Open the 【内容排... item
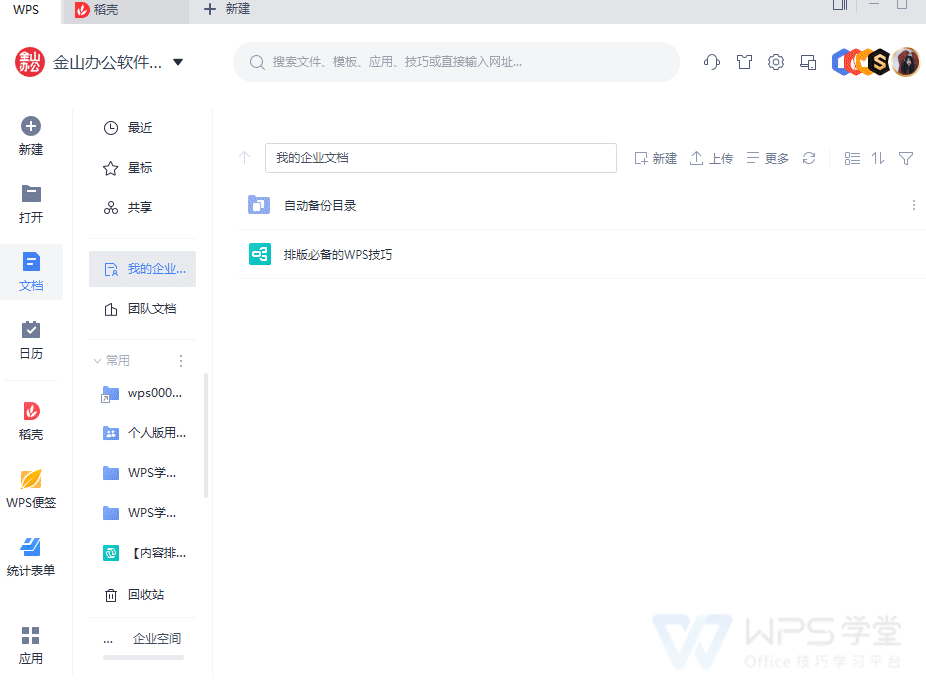This screenshot has height=685, width=926. (142, 553)
